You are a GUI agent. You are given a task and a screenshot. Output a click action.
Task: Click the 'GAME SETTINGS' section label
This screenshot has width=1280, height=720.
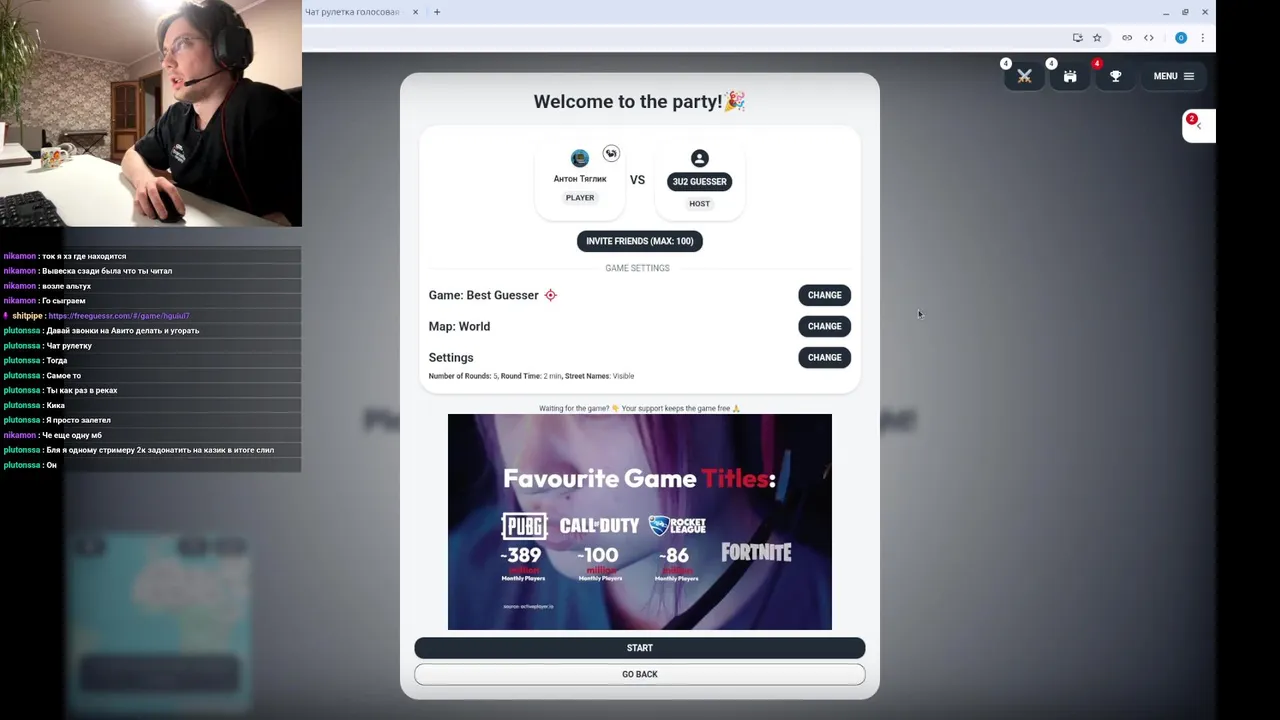[x=637, y=268]
